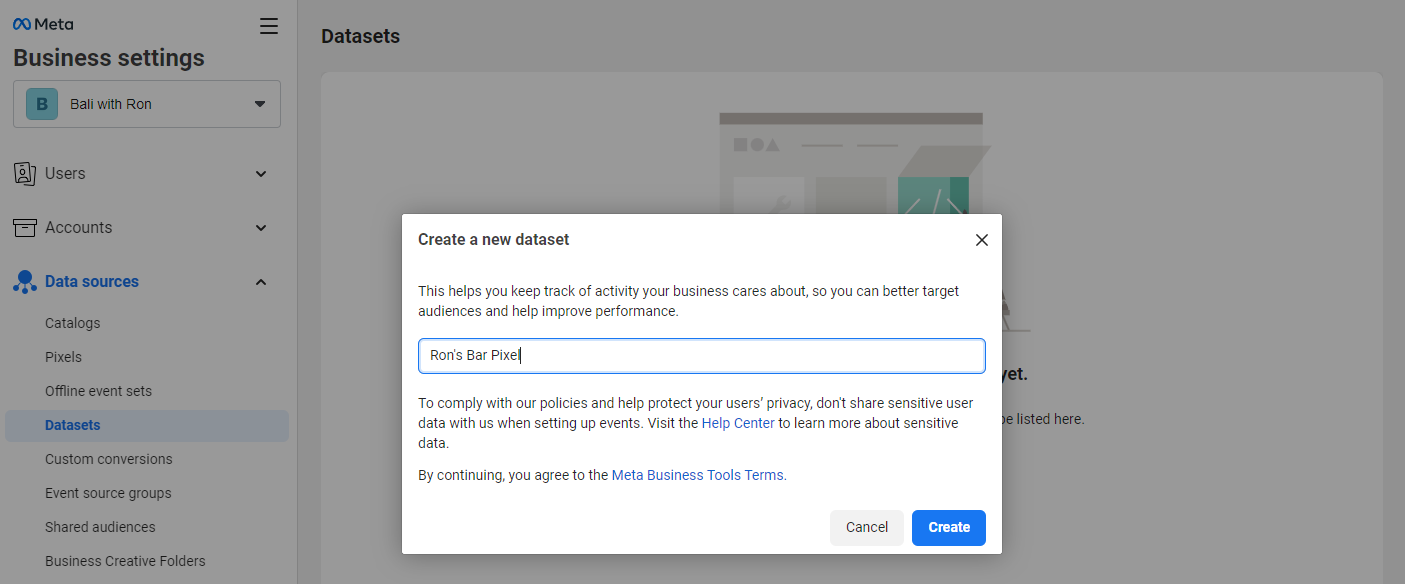Image resolution: width=1405 pixels, height=584 pixels.
Task: Collapse the Data sources section chevron
Action: (x=261, y=282)
